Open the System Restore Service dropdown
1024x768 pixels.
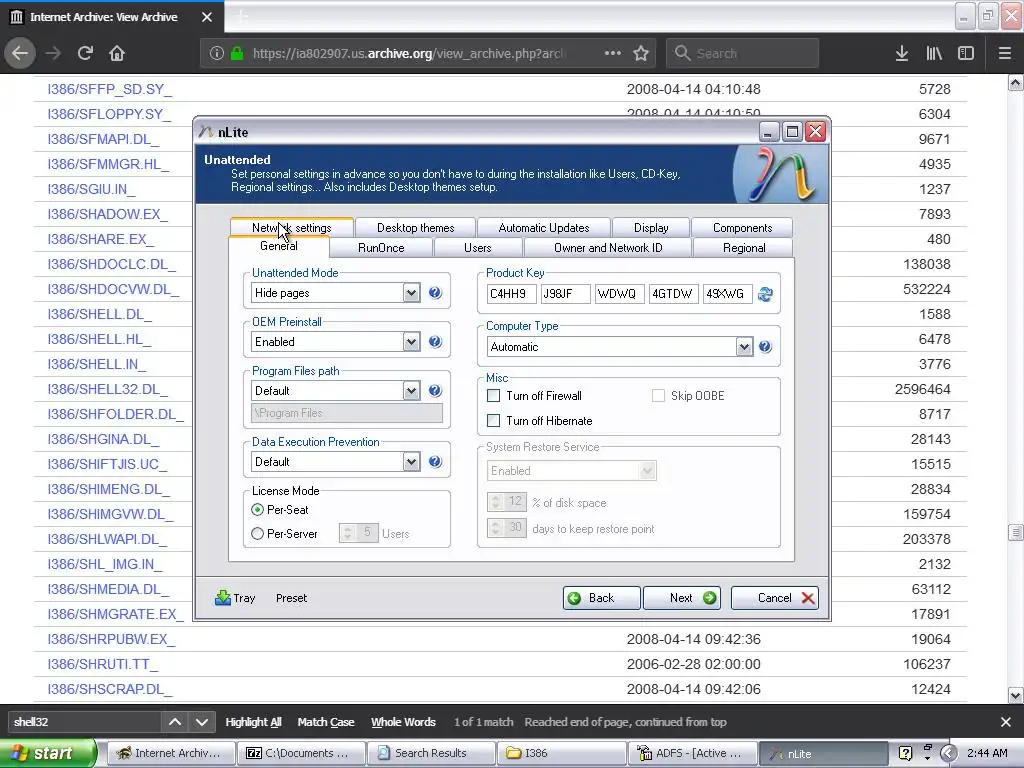coord(647,471)
